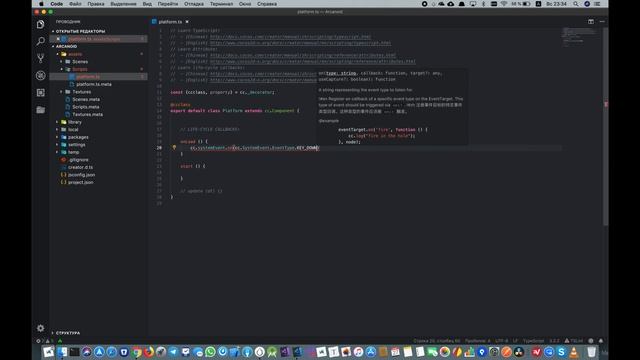640x360 pixels.
Task: Close the platform.ts editor tab
Action: coord(187,22)
